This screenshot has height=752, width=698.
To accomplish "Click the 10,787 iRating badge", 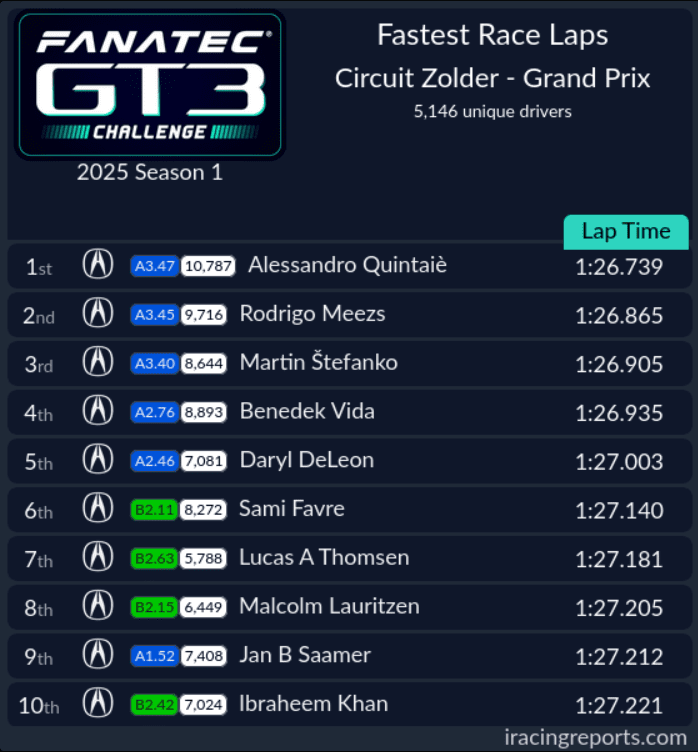I will click(208, 266).
